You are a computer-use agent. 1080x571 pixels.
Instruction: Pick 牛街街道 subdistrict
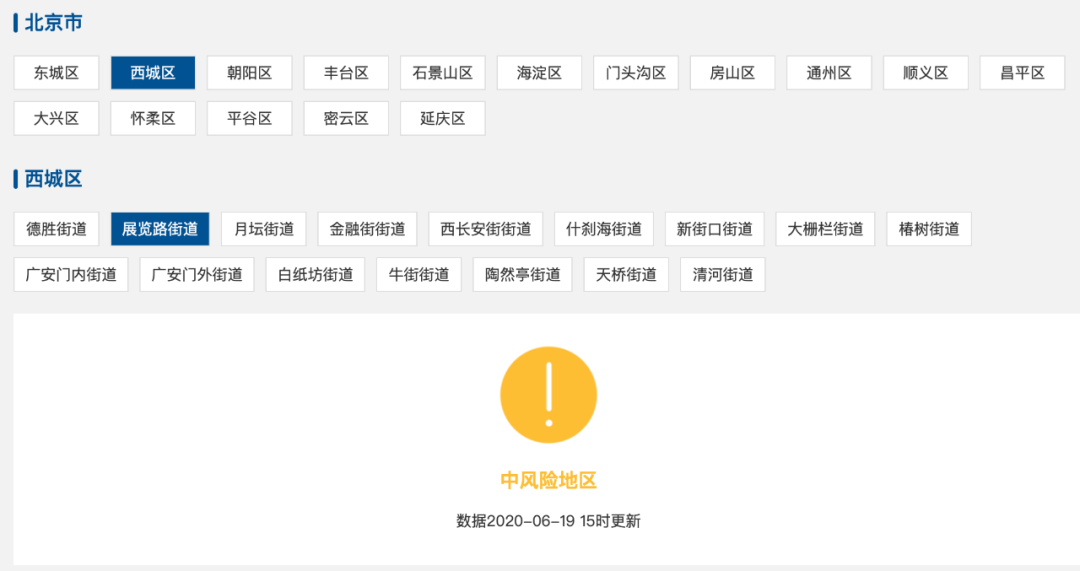pos(419,275)
